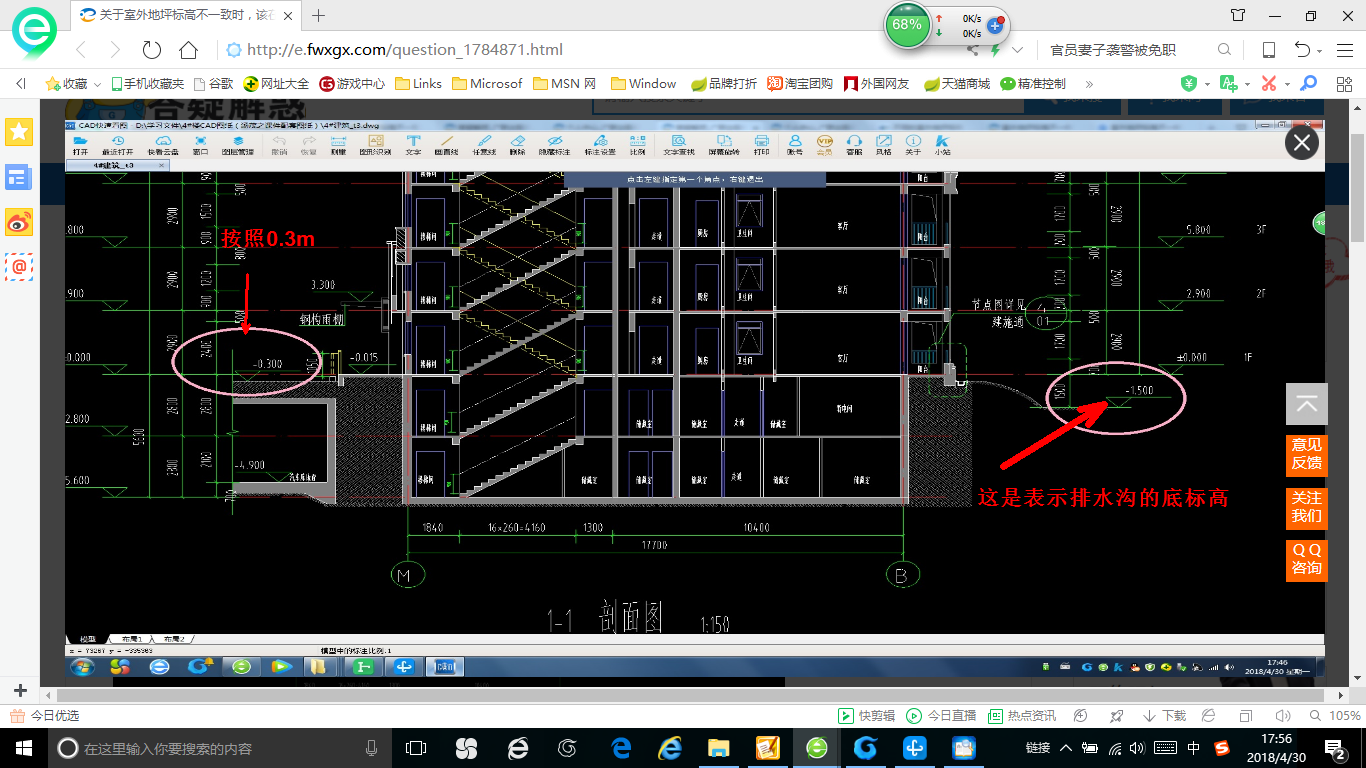Close the enlarged image lightbox
Image resolution: width=1366 pixels, height=768 pixels.
tap(1302, 144)
